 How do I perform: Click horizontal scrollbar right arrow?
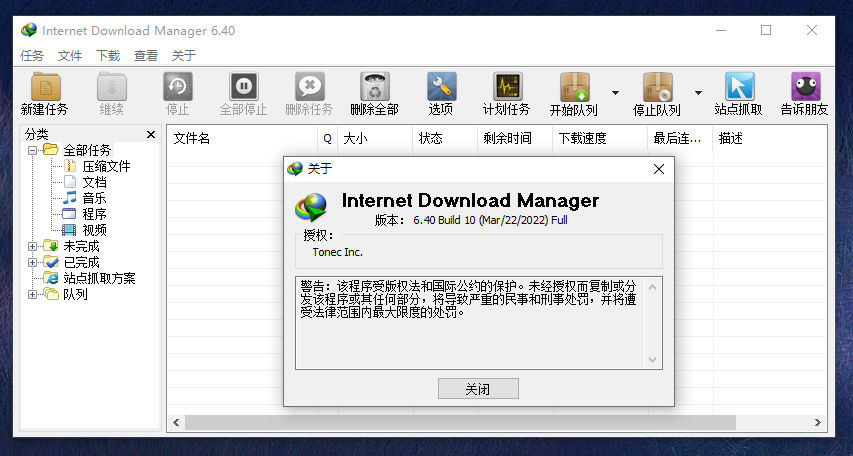coord(818,422)
